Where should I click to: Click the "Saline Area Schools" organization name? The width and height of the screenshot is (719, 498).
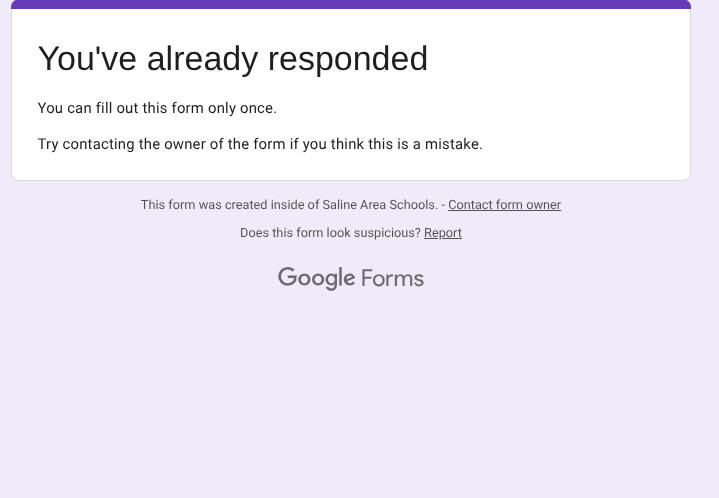(379, 205)
